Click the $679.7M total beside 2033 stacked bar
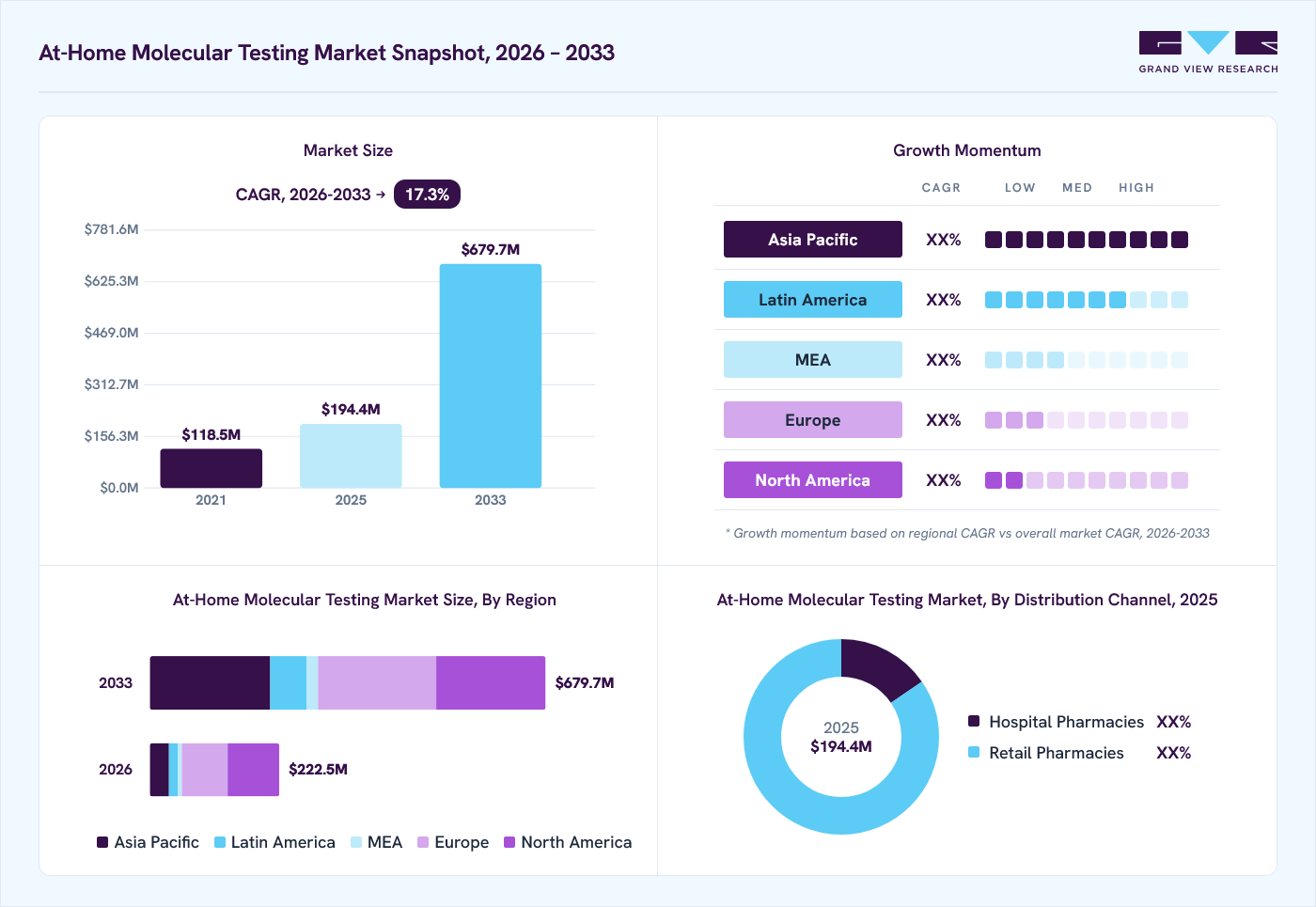 (585, 682)
